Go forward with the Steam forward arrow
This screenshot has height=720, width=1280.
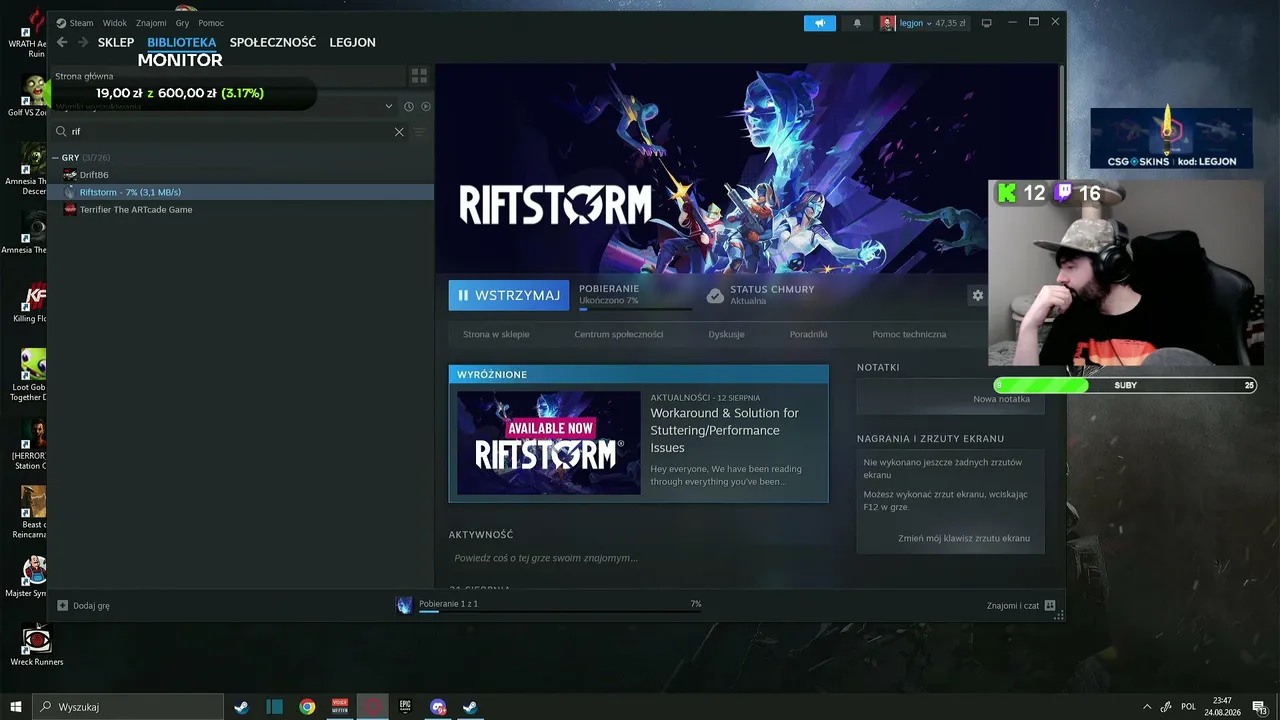point(83,42)
